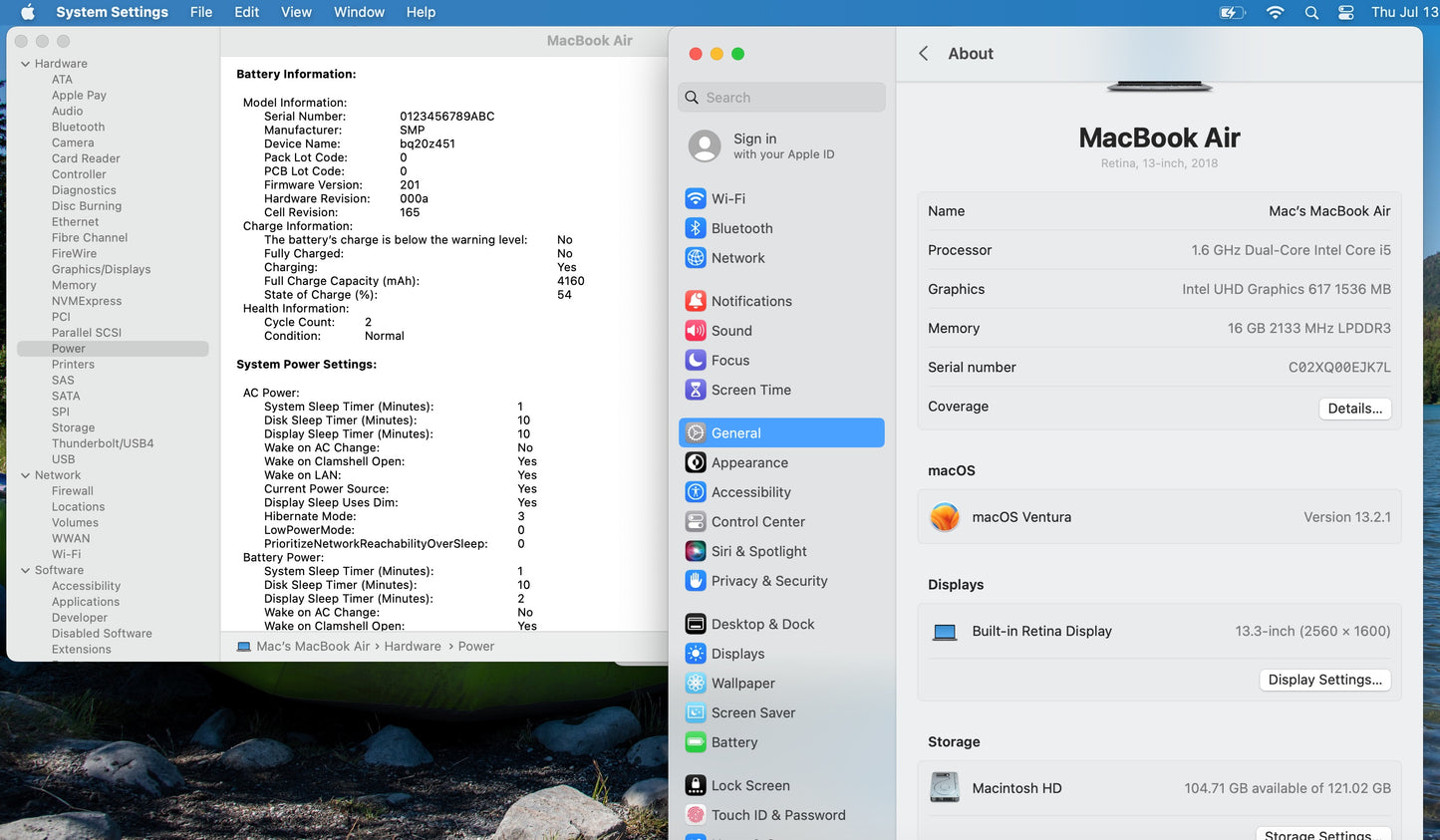Open the Window menu
This screenshot has height=840, width=1440.
coord(359,12)
